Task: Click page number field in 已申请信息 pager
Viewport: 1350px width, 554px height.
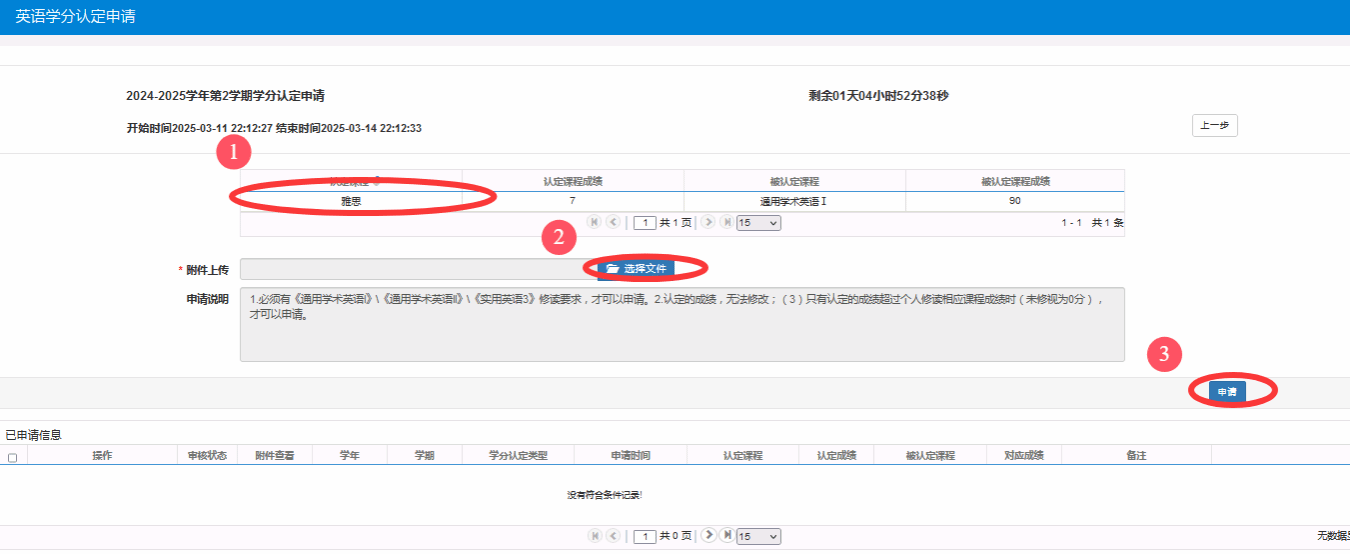Action: (x=645, y=537)
